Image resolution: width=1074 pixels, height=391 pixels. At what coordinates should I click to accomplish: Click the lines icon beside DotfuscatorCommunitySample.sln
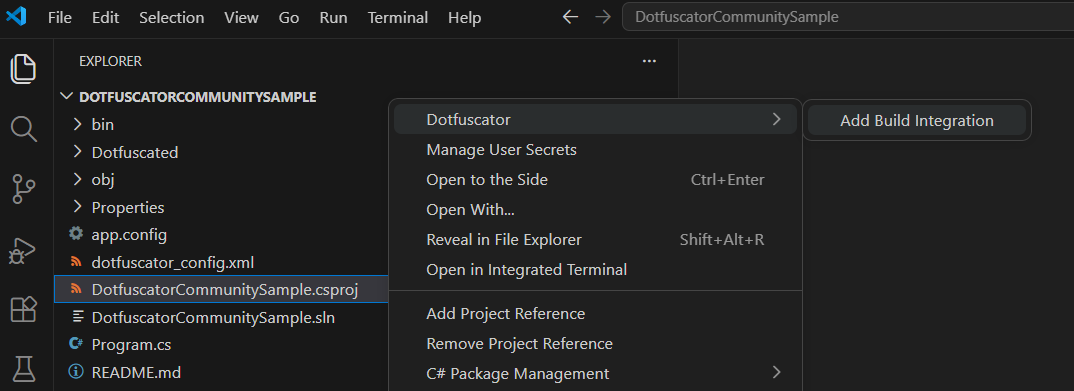[79, 317]
